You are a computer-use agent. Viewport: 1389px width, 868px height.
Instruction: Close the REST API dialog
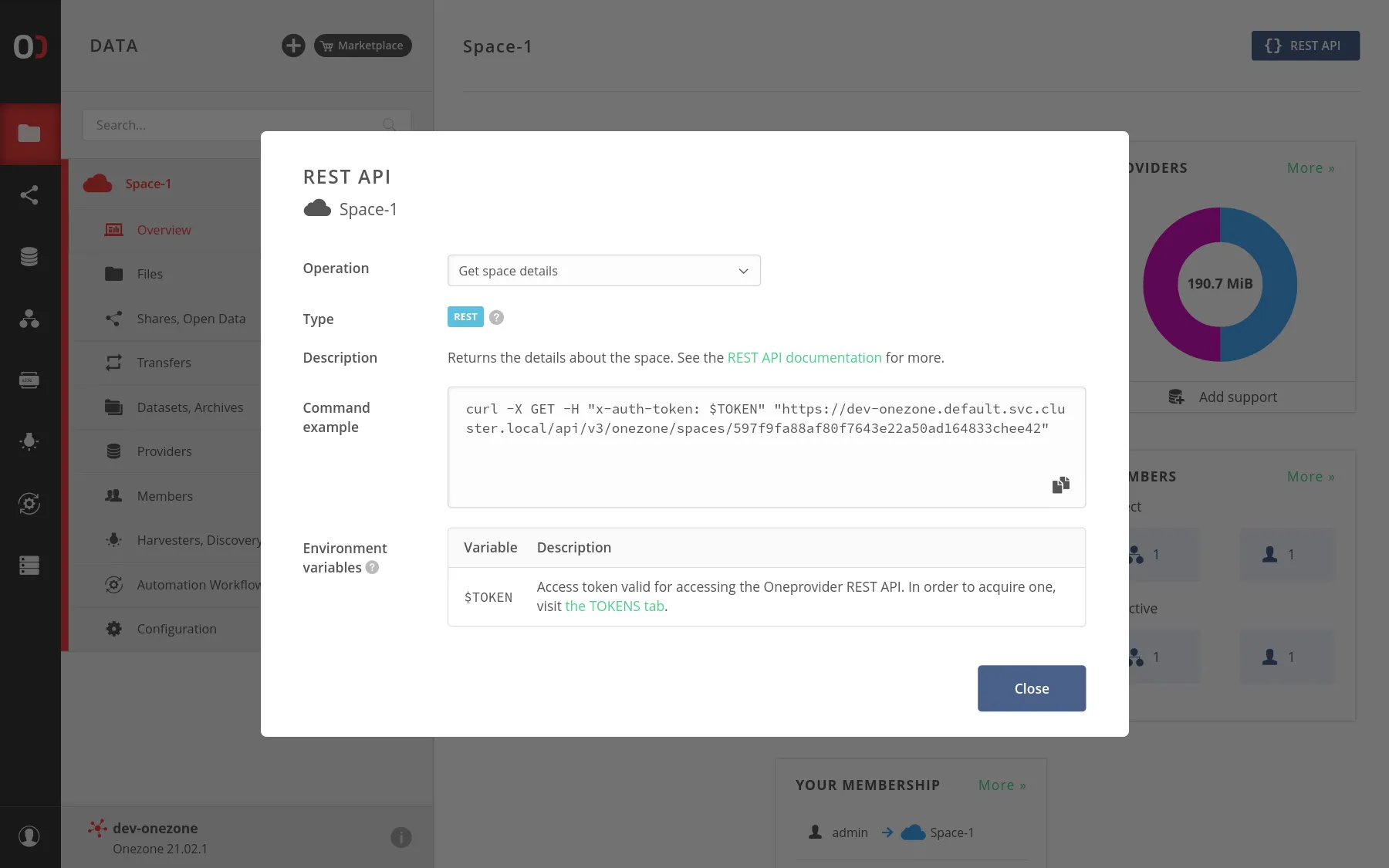(1032, 688)
